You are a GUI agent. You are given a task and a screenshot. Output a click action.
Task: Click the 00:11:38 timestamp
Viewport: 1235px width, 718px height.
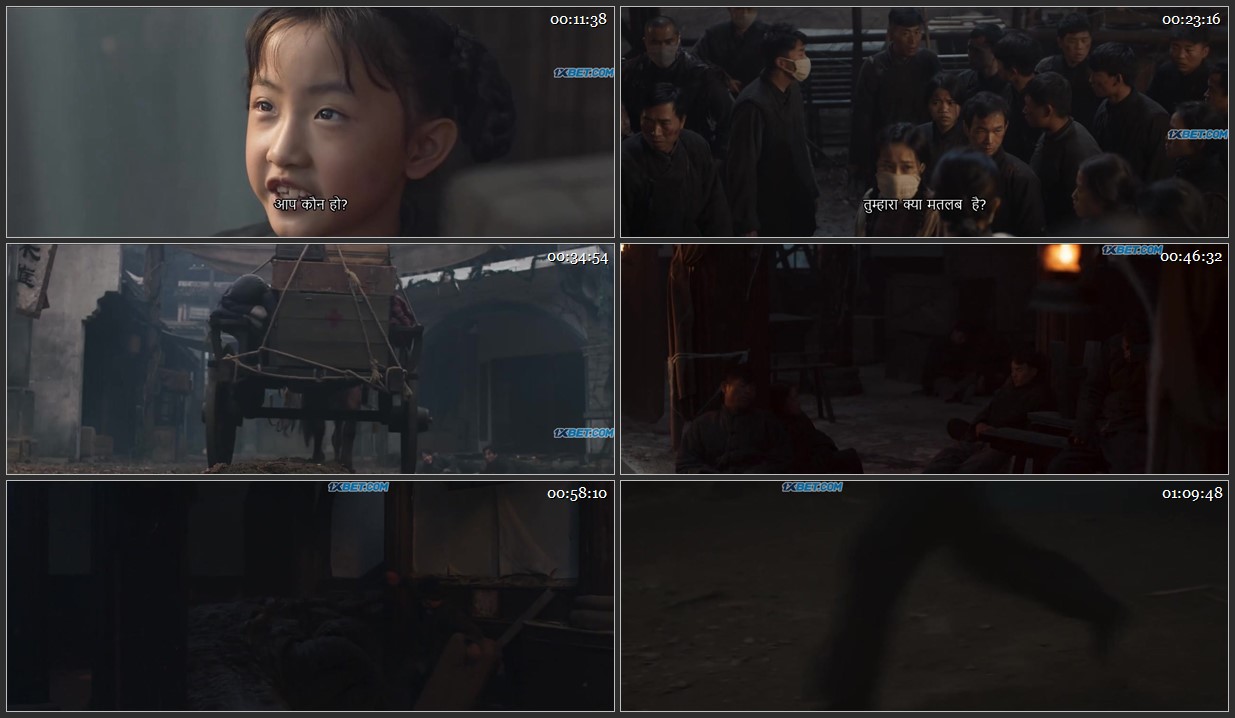tap(578, 20)
